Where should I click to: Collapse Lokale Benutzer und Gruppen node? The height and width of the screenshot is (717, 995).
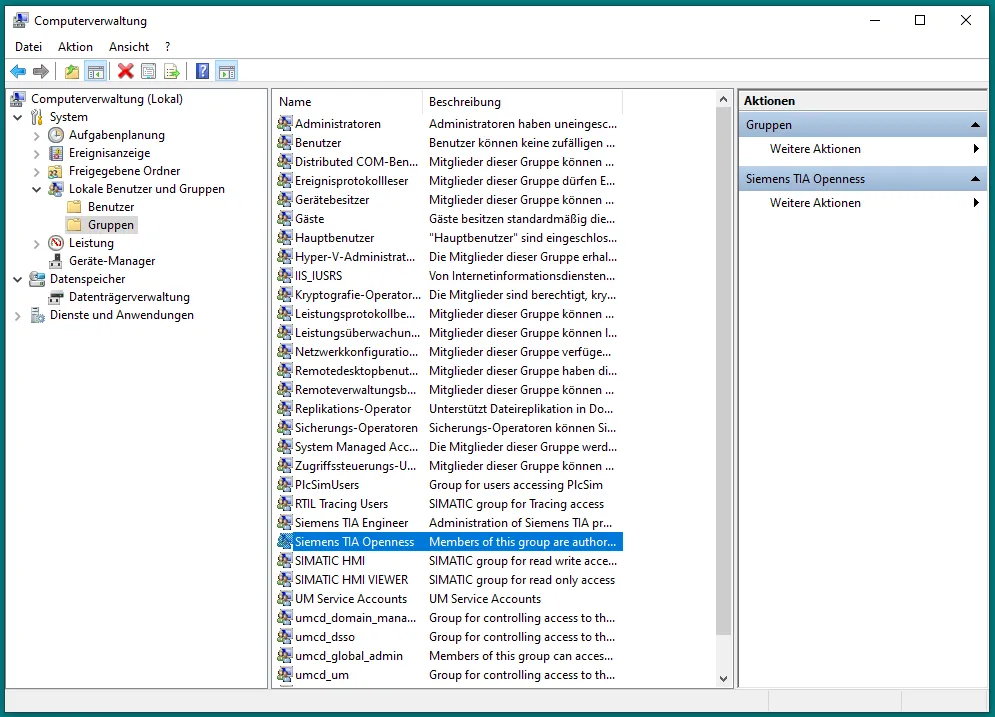point(36,189)
